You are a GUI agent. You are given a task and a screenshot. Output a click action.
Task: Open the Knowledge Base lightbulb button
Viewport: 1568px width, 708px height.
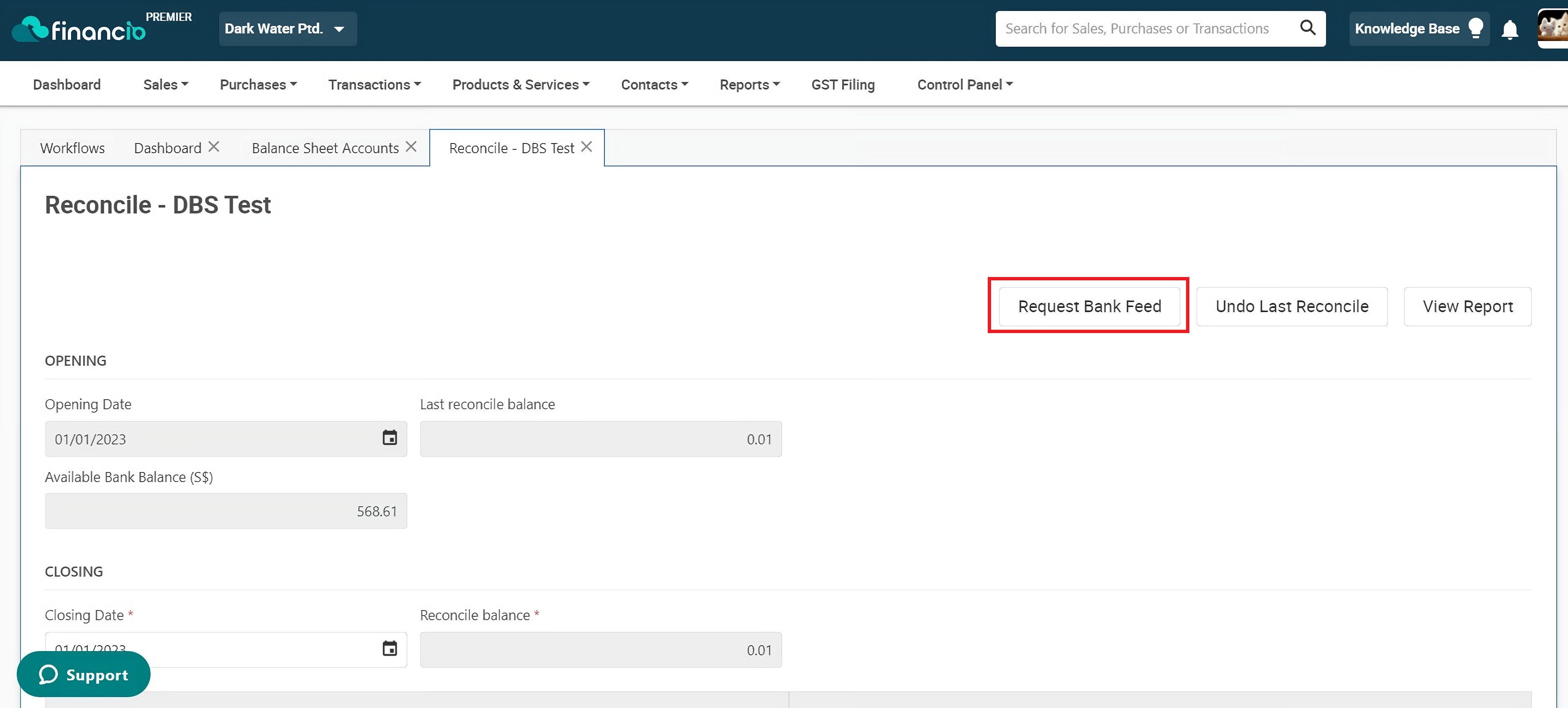coord(1419,28)
